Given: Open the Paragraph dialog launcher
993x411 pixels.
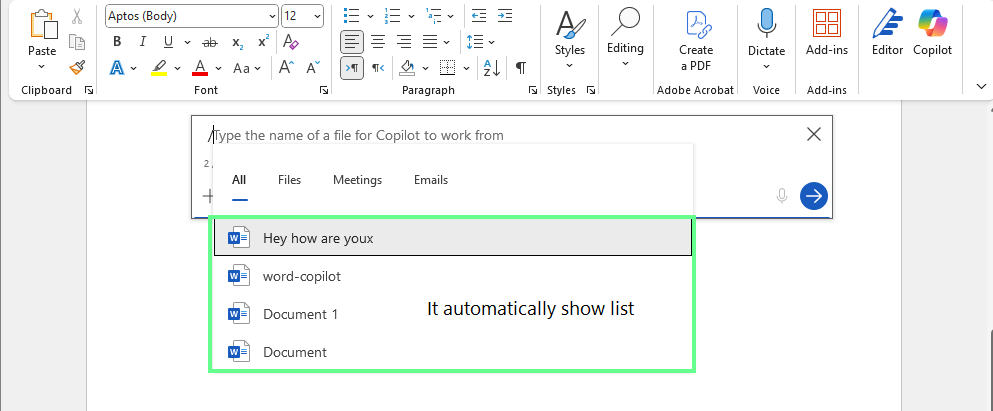Looking at the screenshot, I should [x=533, y=91].
